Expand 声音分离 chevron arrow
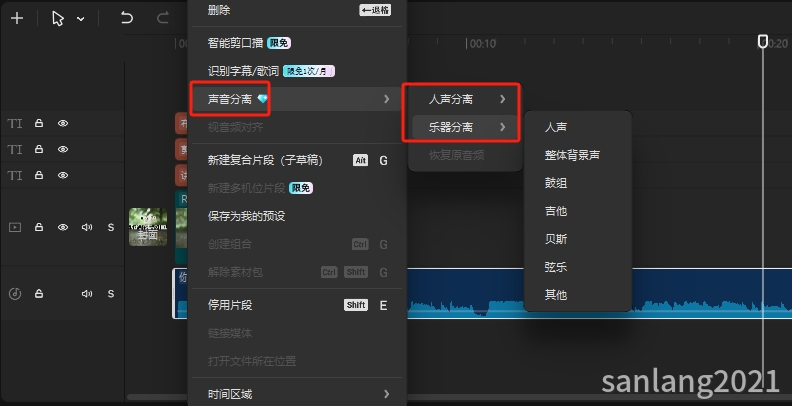Image resolution: width=792 pixels, height=406 pixels. tap(386, 99)
